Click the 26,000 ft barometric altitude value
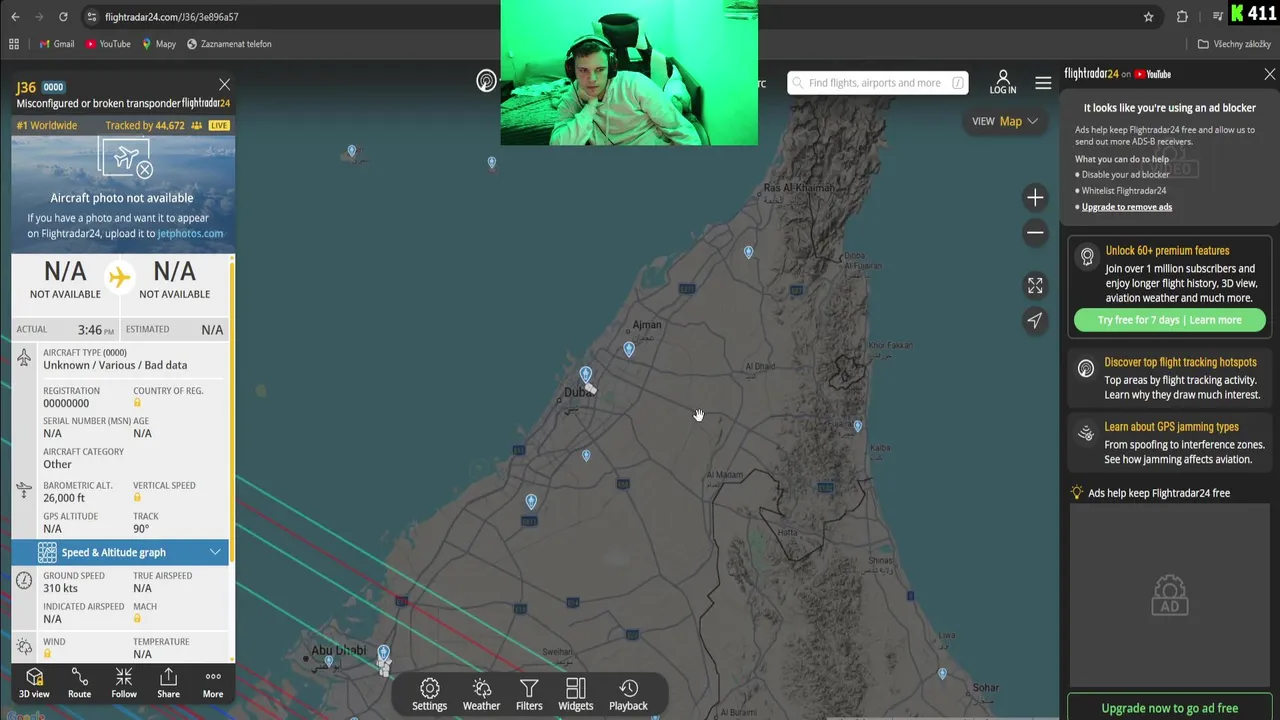The height and width of the screenshot is (720, 1280). pos(64,497)
